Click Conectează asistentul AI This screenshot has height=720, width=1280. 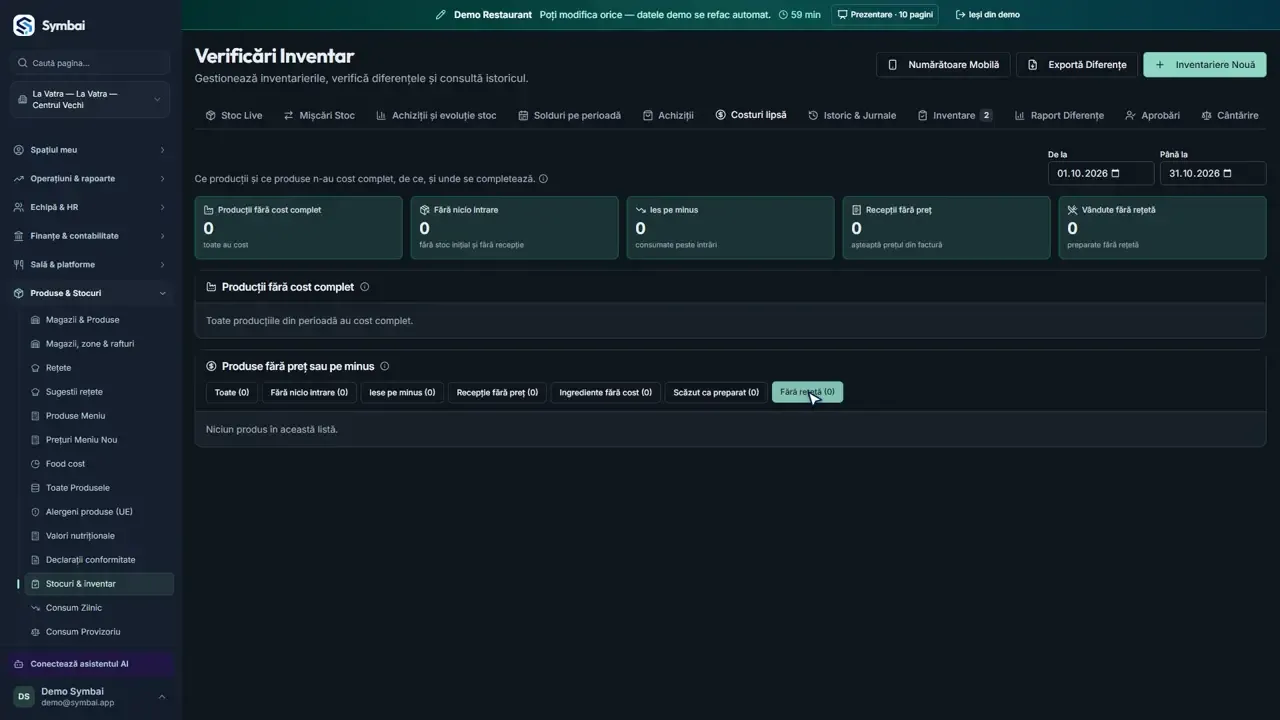click(x=91, y=664)
